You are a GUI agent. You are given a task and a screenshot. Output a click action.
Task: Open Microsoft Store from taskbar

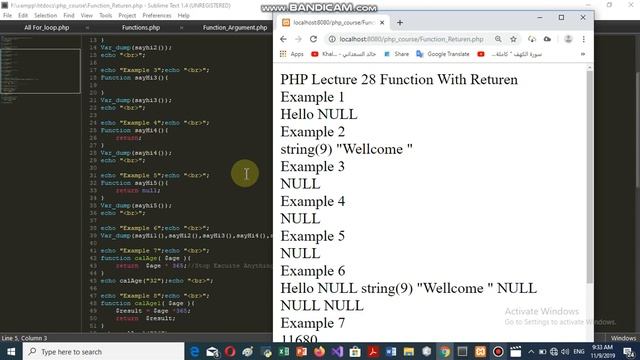[355, 351]
